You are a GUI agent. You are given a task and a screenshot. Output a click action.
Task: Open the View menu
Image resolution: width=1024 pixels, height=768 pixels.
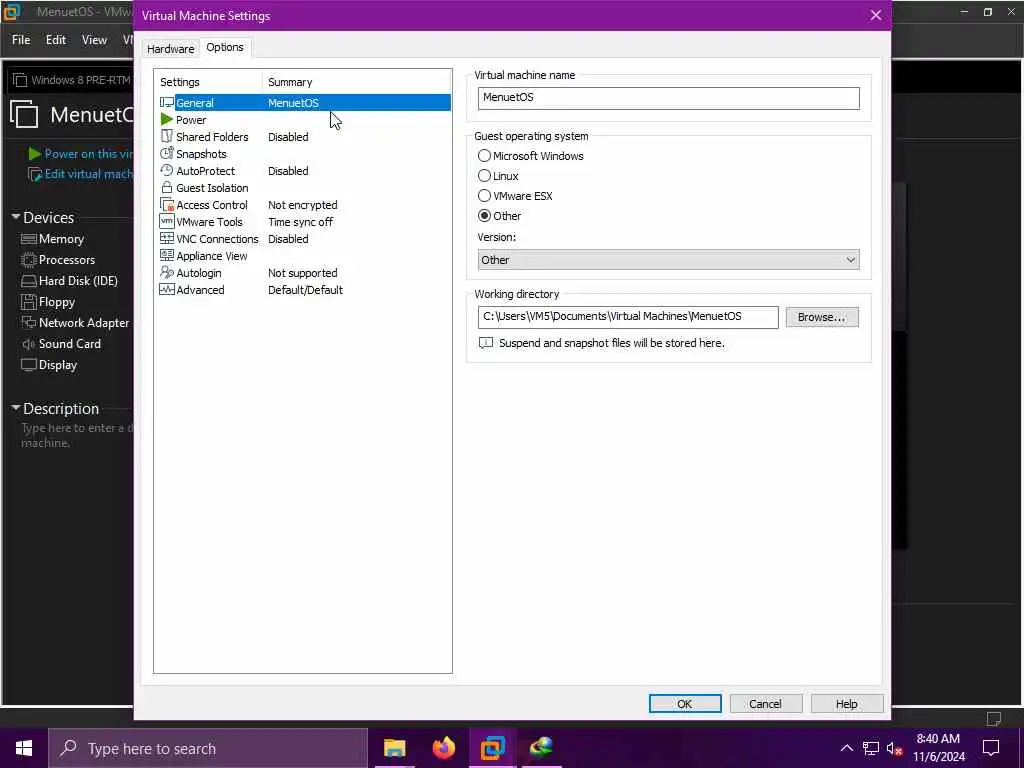click(94, 40)
